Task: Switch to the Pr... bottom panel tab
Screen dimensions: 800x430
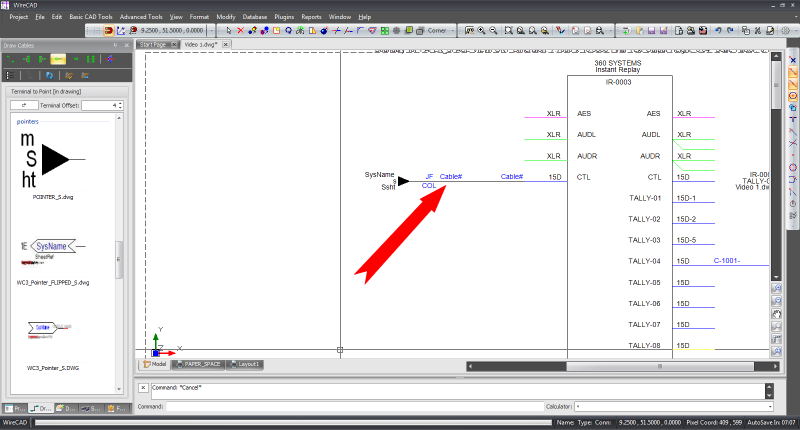Action: pyautogui.click(x=15, y=409)
